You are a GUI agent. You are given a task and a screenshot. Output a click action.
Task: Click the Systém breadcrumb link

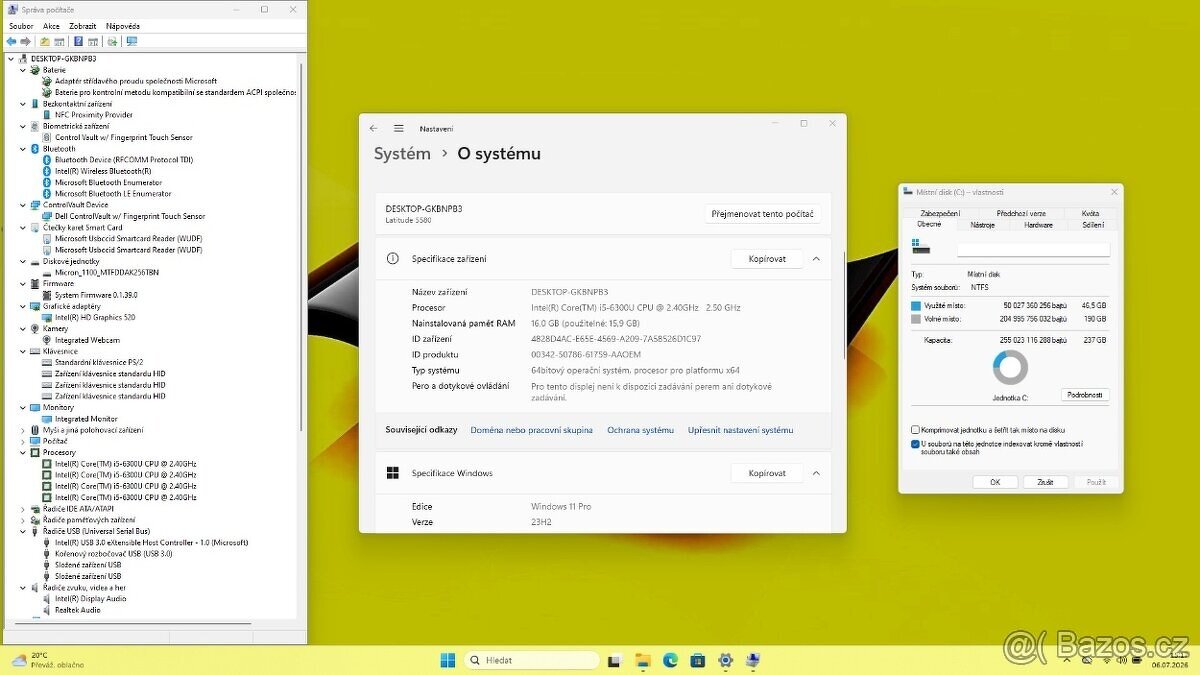click(402, 154)
